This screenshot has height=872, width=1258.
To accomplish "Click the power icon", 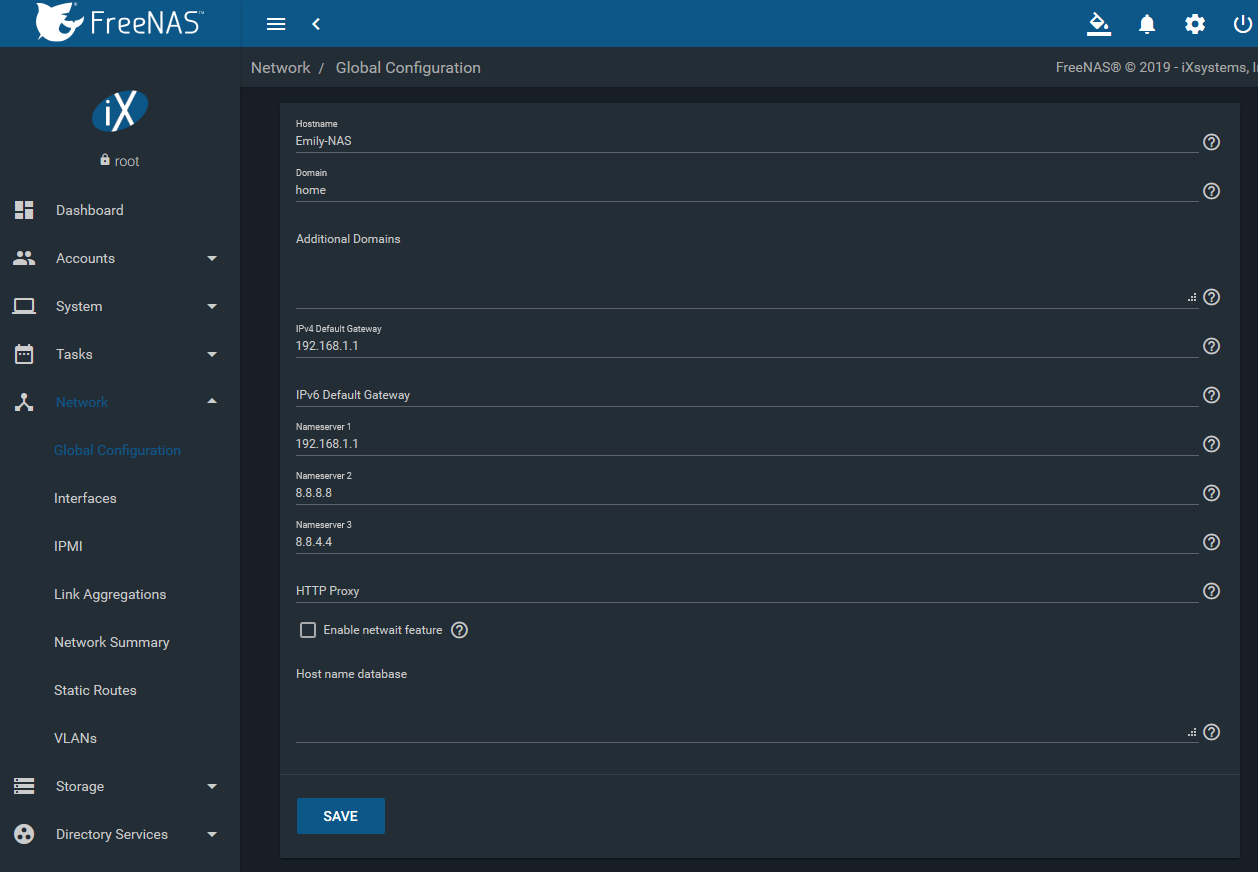I will pos(1243,24).
